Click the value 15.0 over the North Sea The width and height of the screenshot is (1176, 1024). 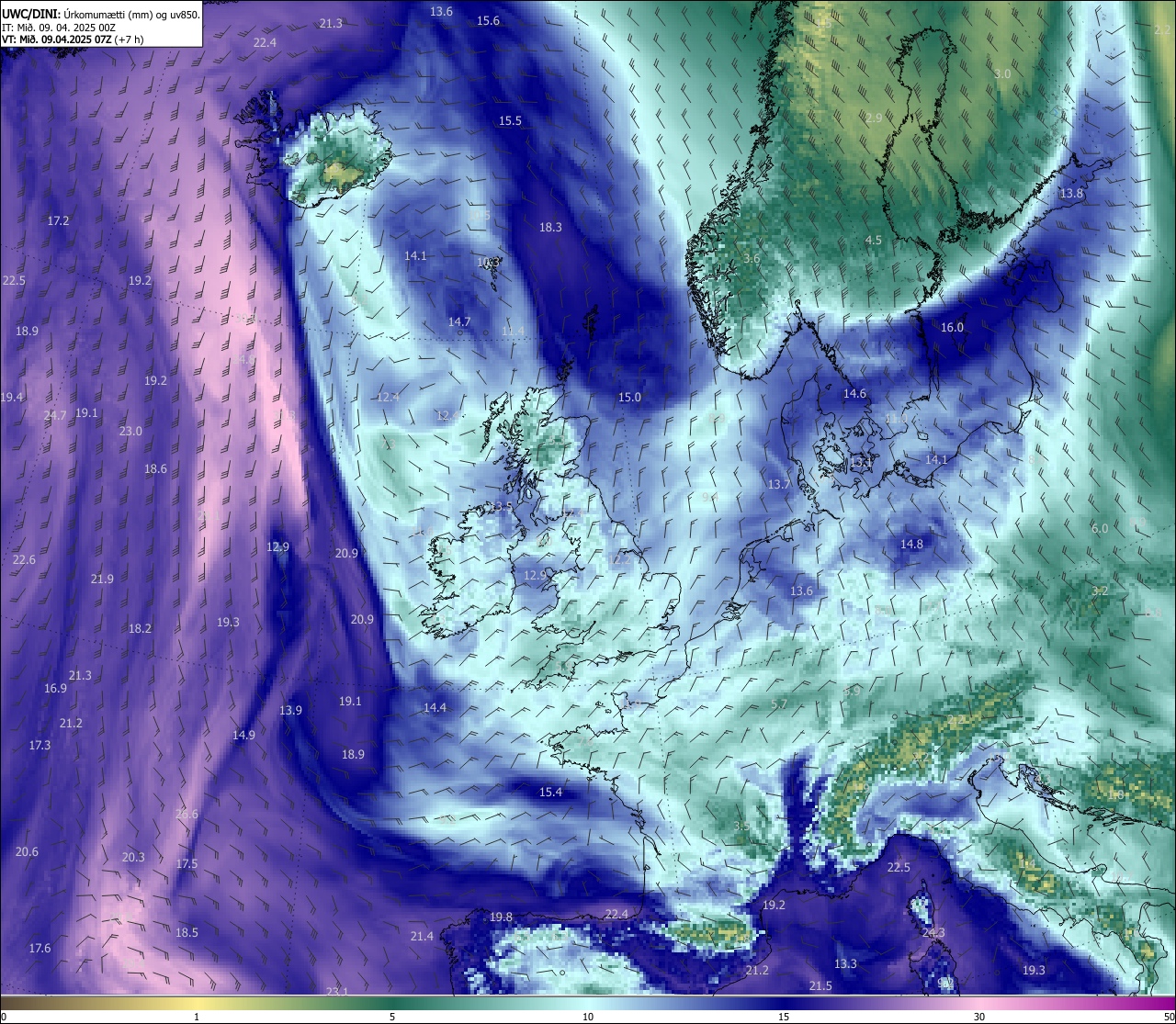629,397
